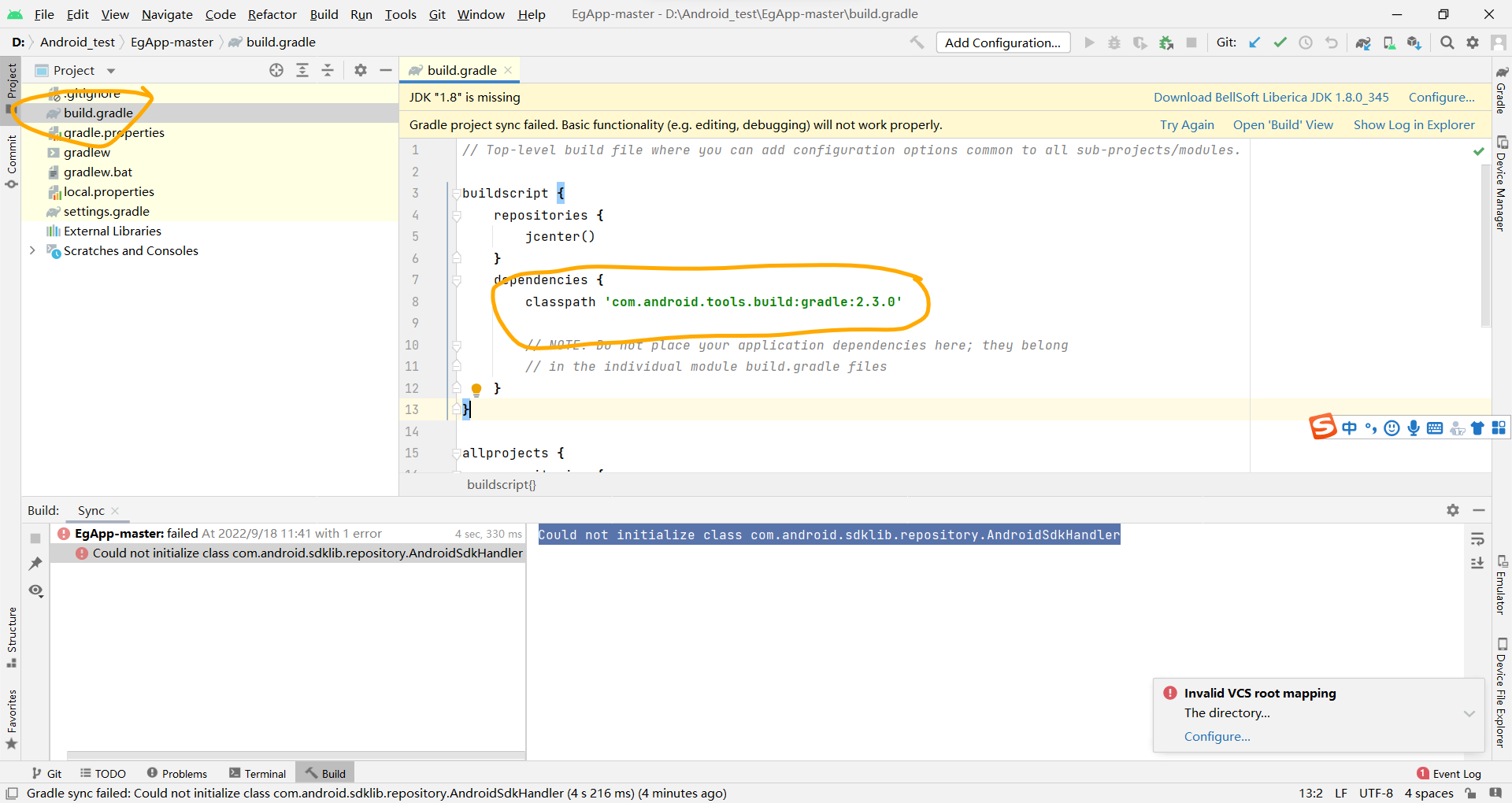This screenshot has width=1512, height=803.
Task: Click the Search Everywhere magnifier icon
Action: (x=1447, y=43)
